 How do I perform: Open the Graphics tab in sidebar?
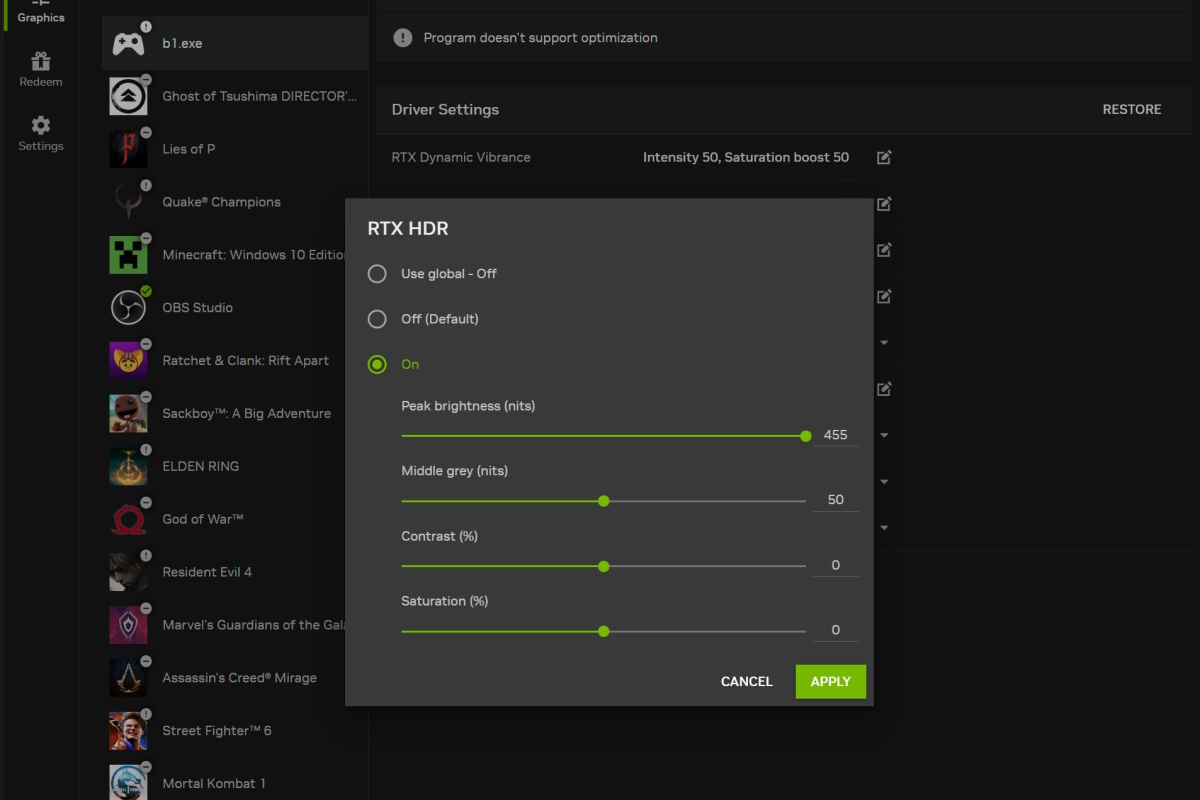(41, 14)
